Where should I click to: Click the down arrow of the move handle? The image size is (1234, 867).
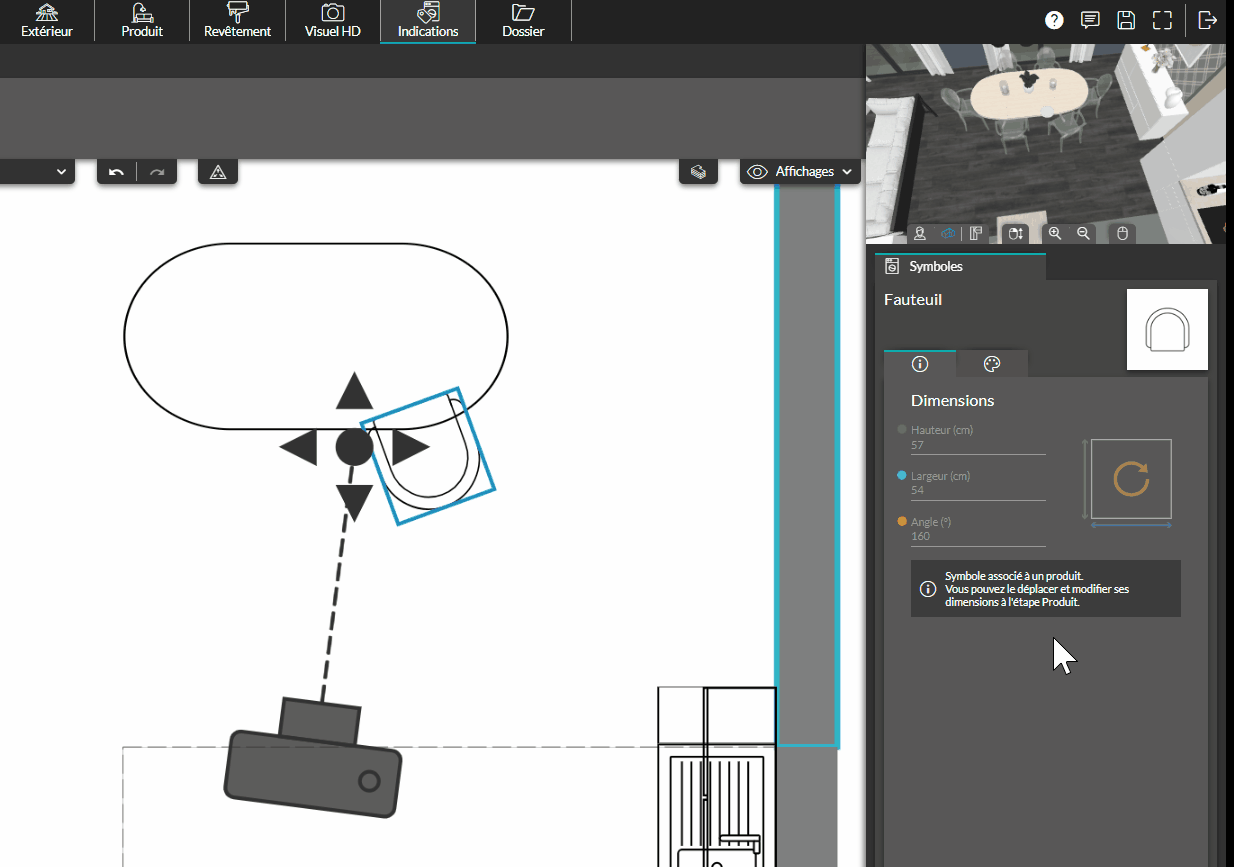(x=354, y=503)
